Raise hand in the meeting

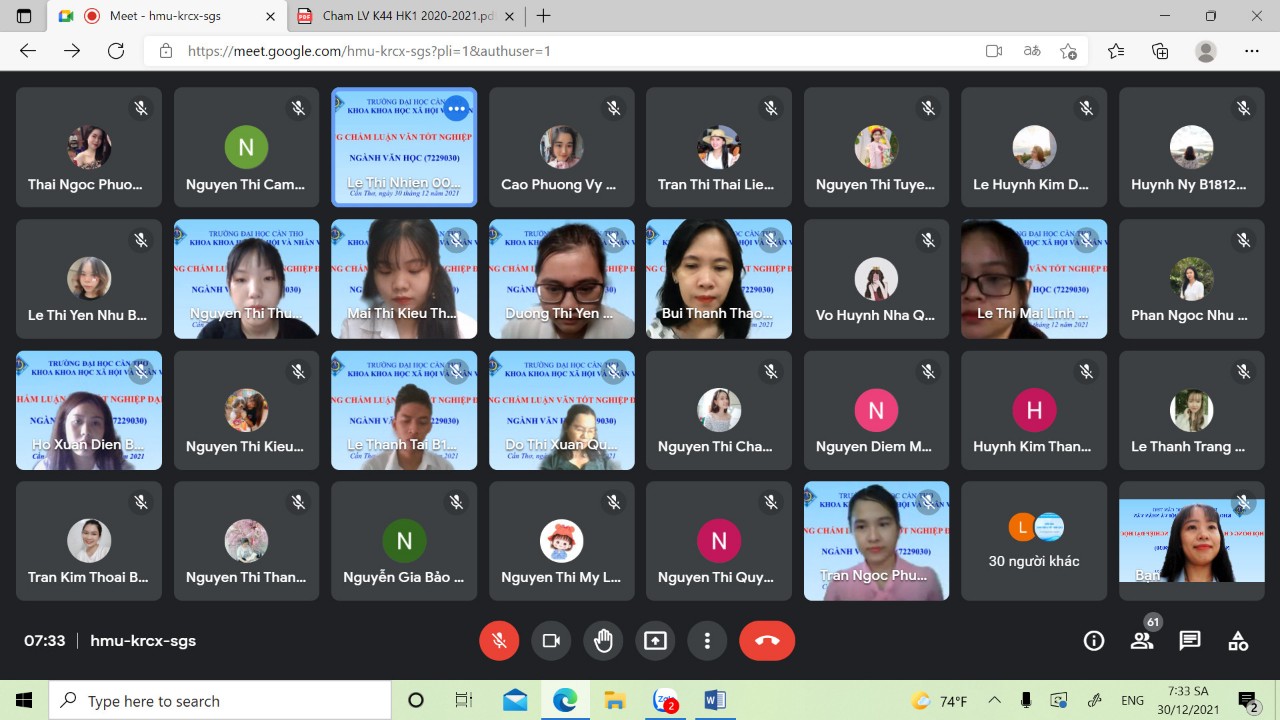pos(603,641)
